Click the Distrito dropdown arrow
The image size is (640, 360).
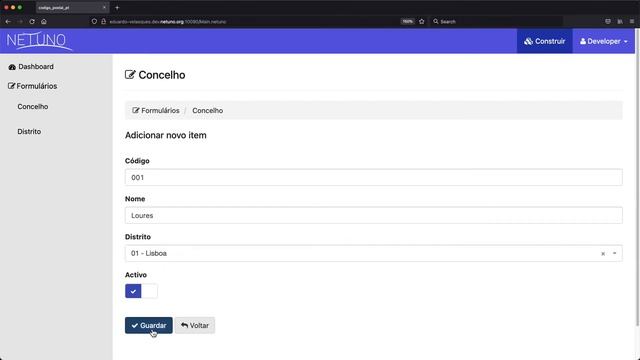(614, 253)
